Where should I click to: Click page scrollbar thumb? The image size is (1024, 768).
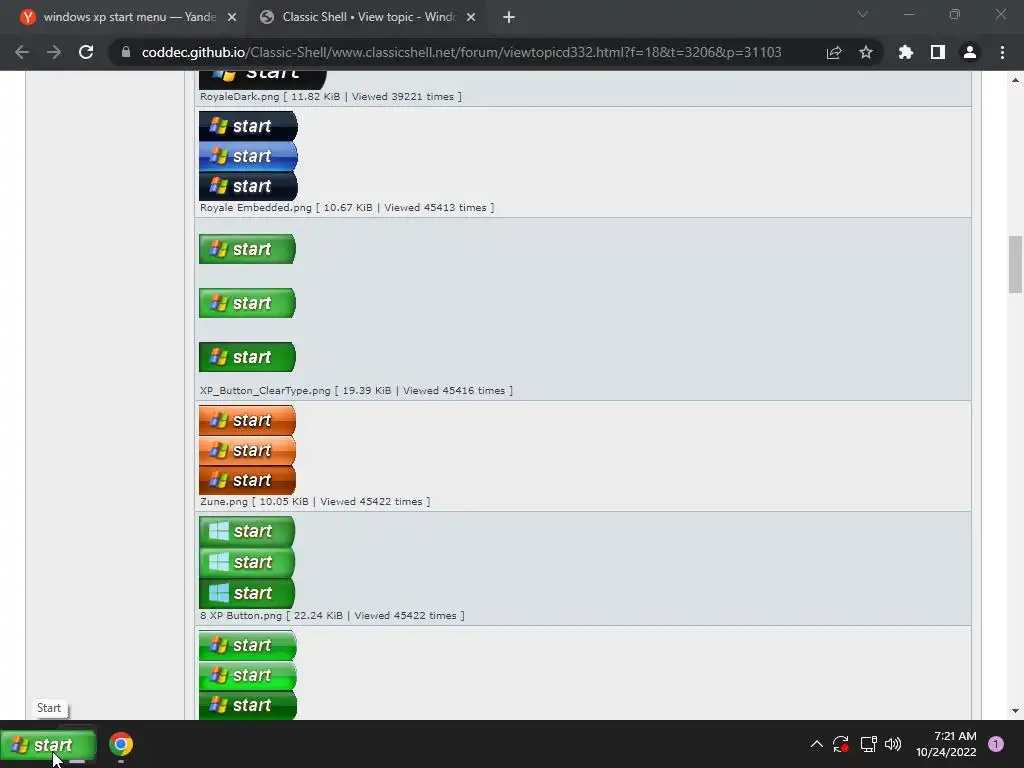click(x=1015, y=264)
